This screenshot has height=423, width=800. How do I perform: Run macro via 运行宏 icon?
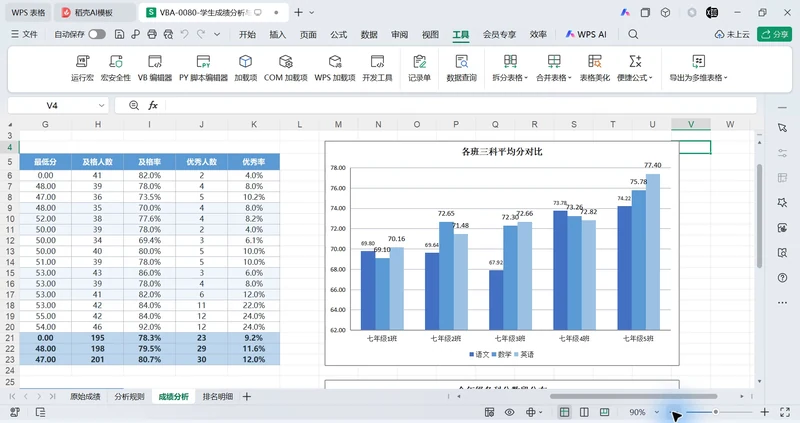tap(82, 68)
